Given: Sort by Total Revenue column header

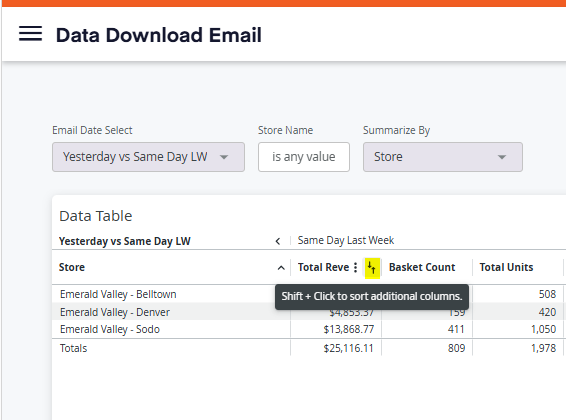Looking at the screenshot, I should 323,267.
